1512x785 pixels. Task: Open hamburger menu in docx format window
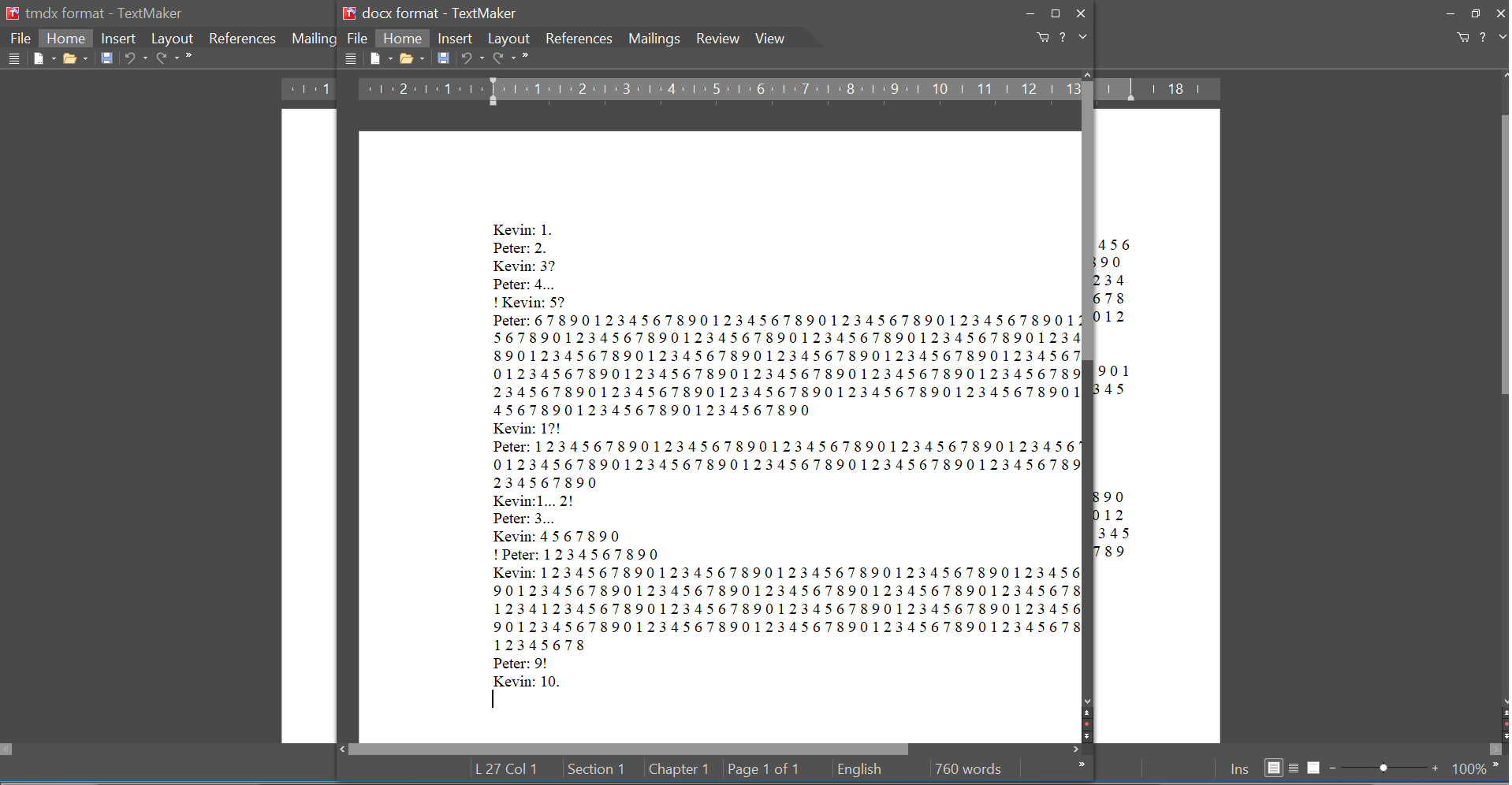[351, 58]
